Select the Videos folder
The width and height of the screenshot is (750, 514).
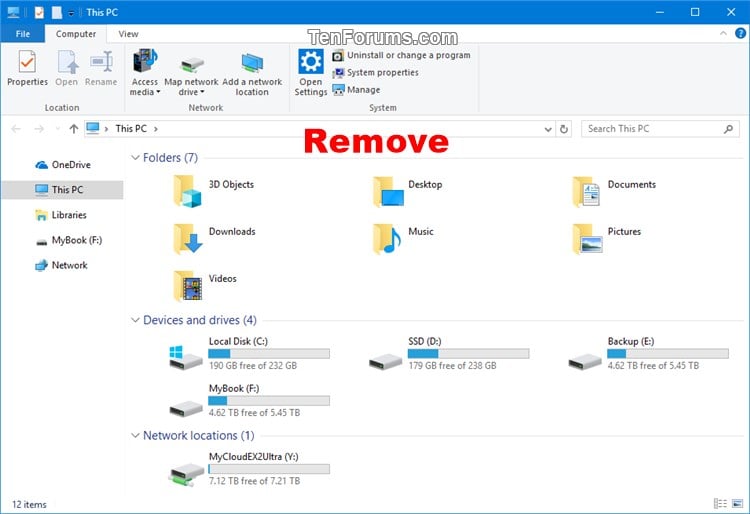coord(205,285)
